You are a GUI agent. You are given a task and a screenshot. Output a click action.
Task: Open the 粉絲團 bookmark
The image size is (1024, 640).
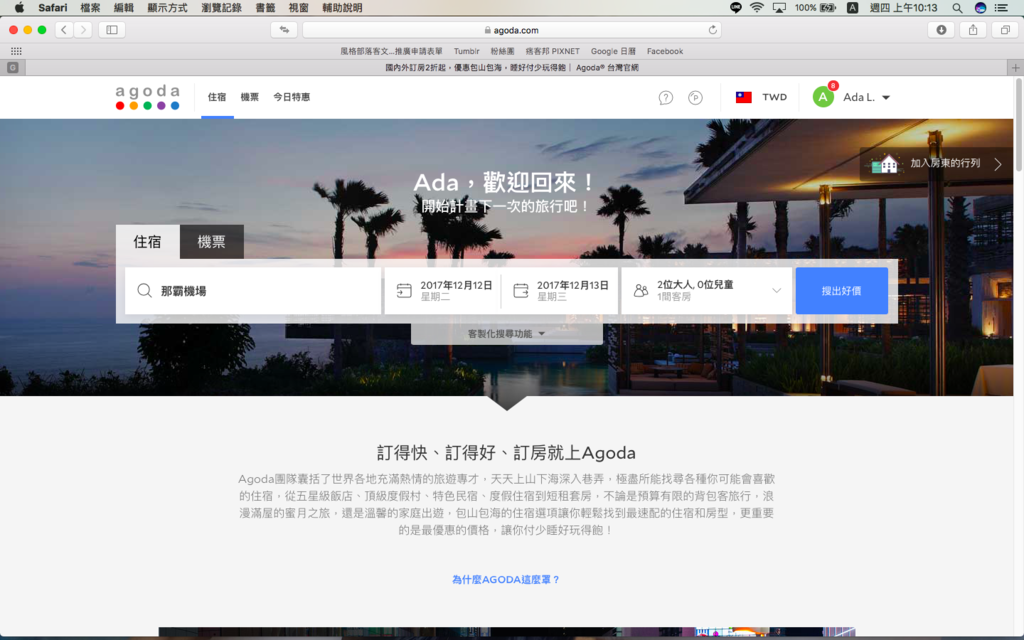coord(502,51)
